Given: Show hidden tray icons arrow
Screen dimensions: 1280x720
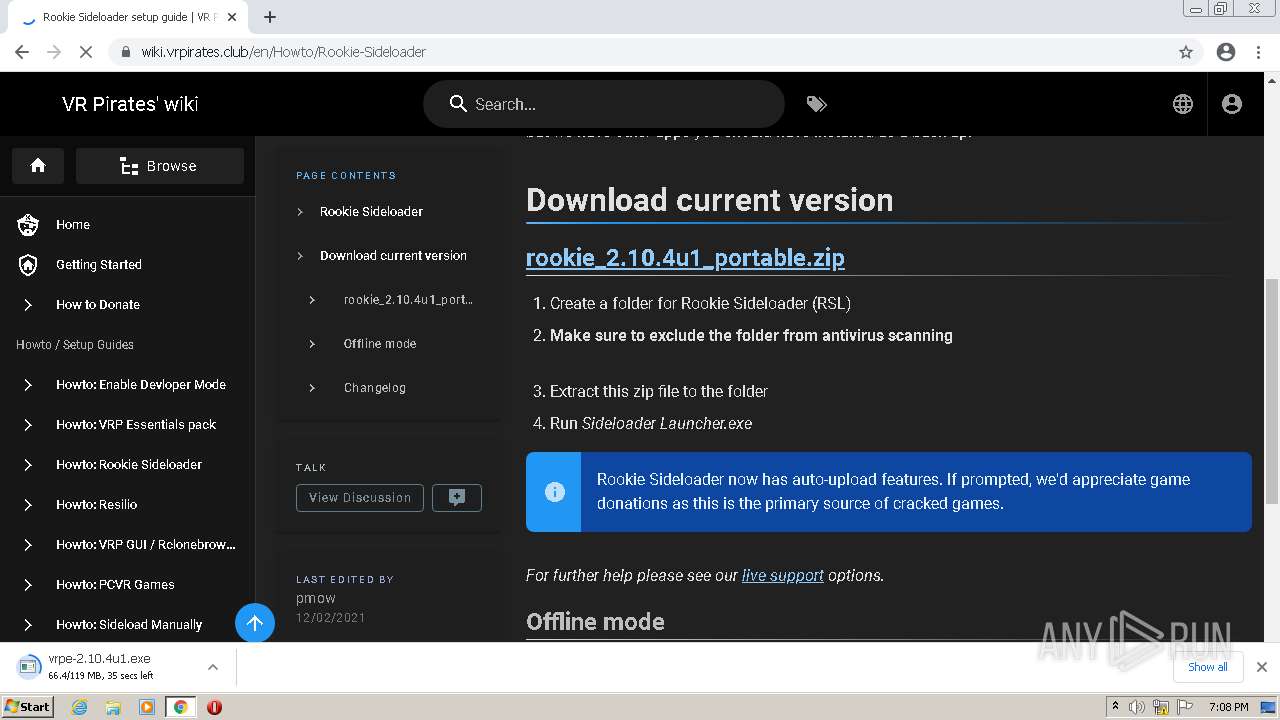Looking at the screenshot, I should click(x=1115, y=707).
